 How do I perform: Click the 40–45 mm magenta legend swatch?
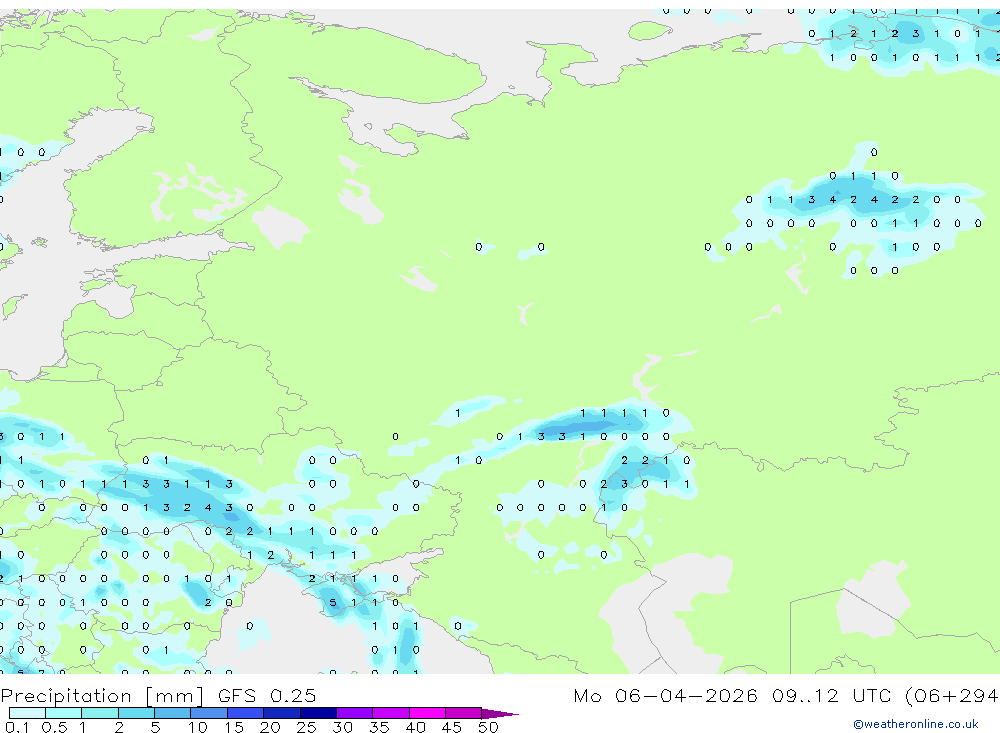pyautogui.click(x=427, y=713)
